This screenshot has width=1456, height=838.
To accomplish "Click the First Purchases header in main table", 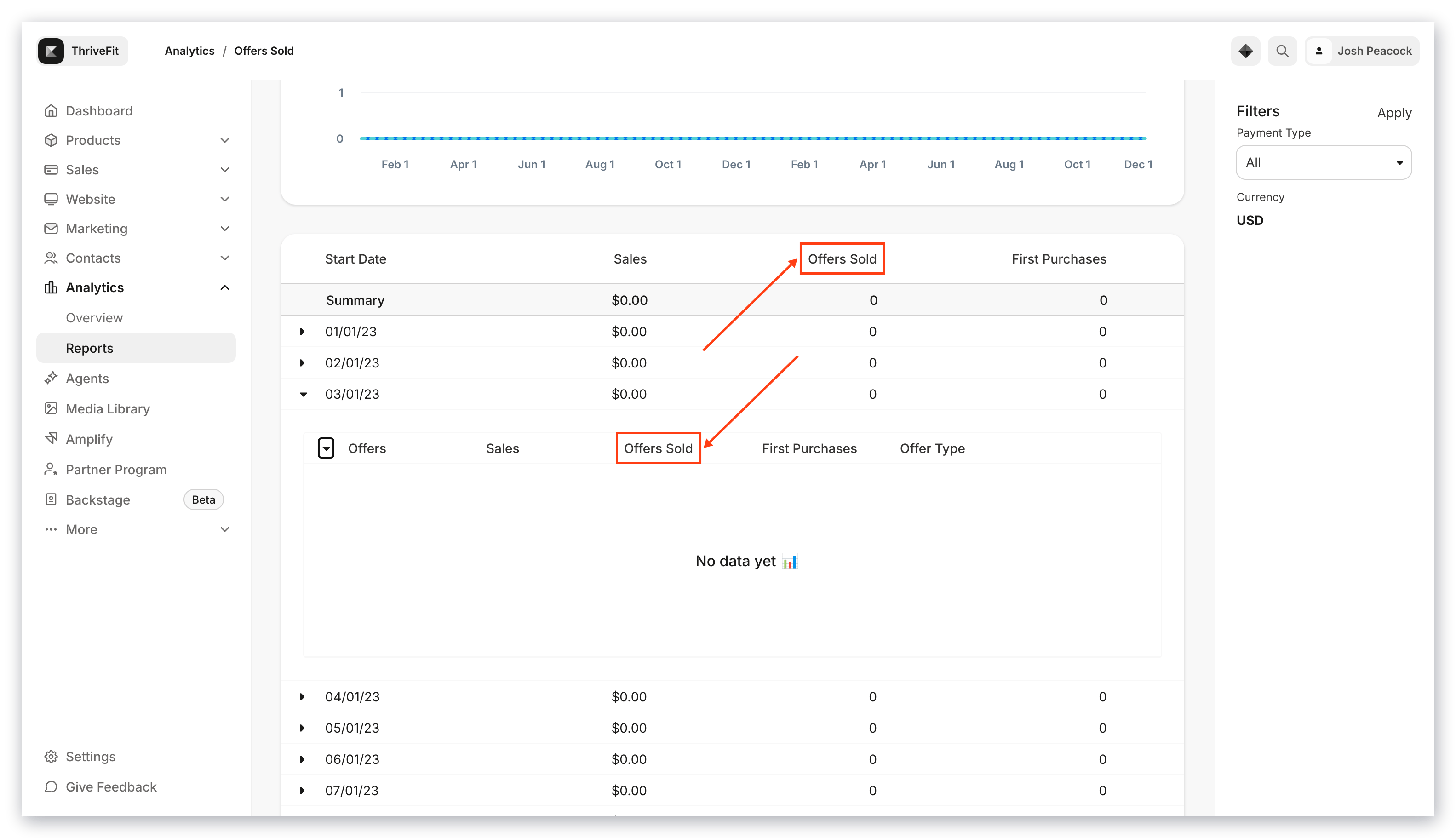I will [1058, 258].
